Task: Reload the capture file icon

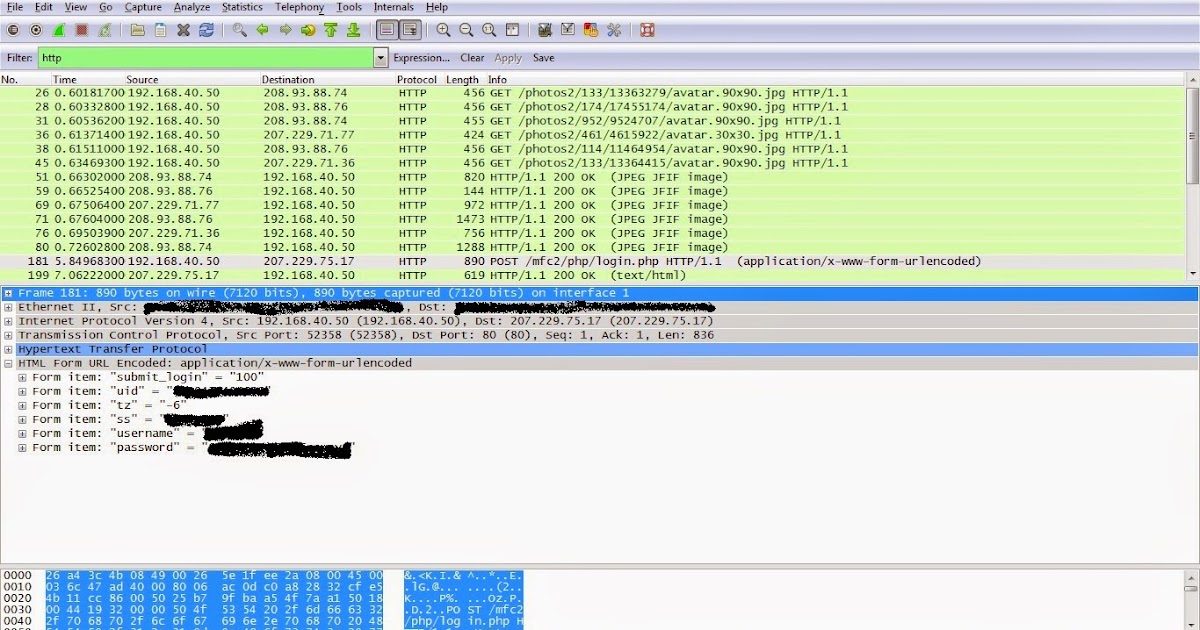Action: click(206, 30)
